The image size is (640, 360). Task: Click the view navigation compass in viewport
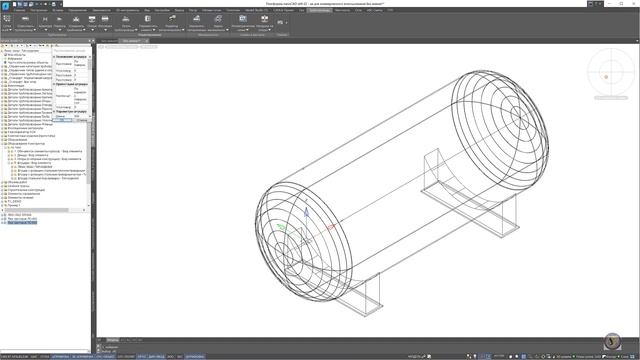611,72
